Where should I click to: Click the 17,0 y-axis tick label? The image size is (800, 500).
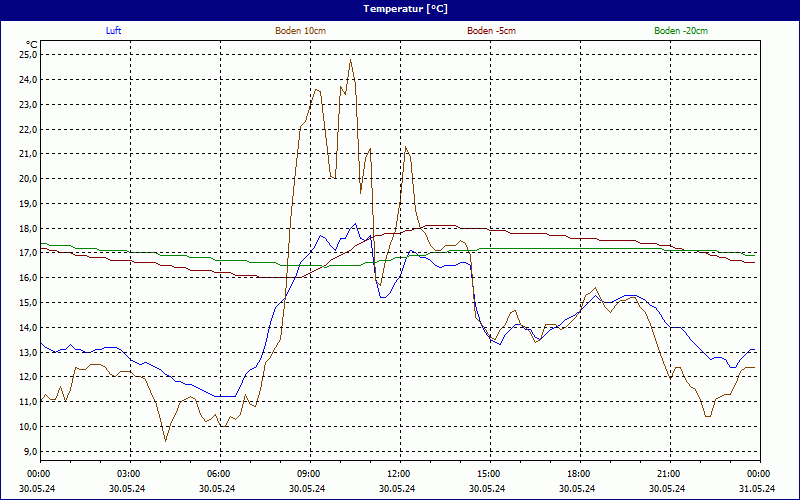pyautogui.click(x=26, y=253)
